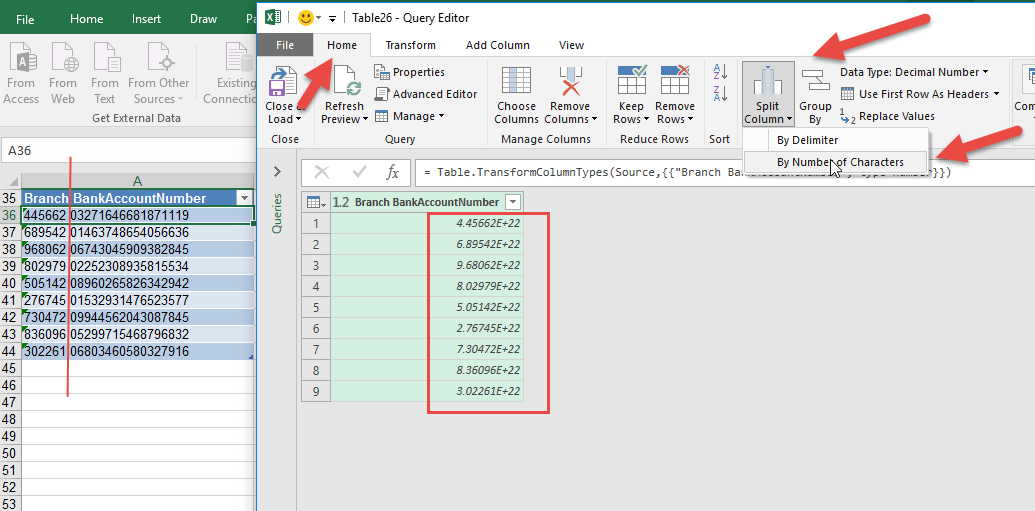The width and height of the screenshot is (1035, 511).
Task: Click From Access in the Excel ribbon
Action: [21, 74]
